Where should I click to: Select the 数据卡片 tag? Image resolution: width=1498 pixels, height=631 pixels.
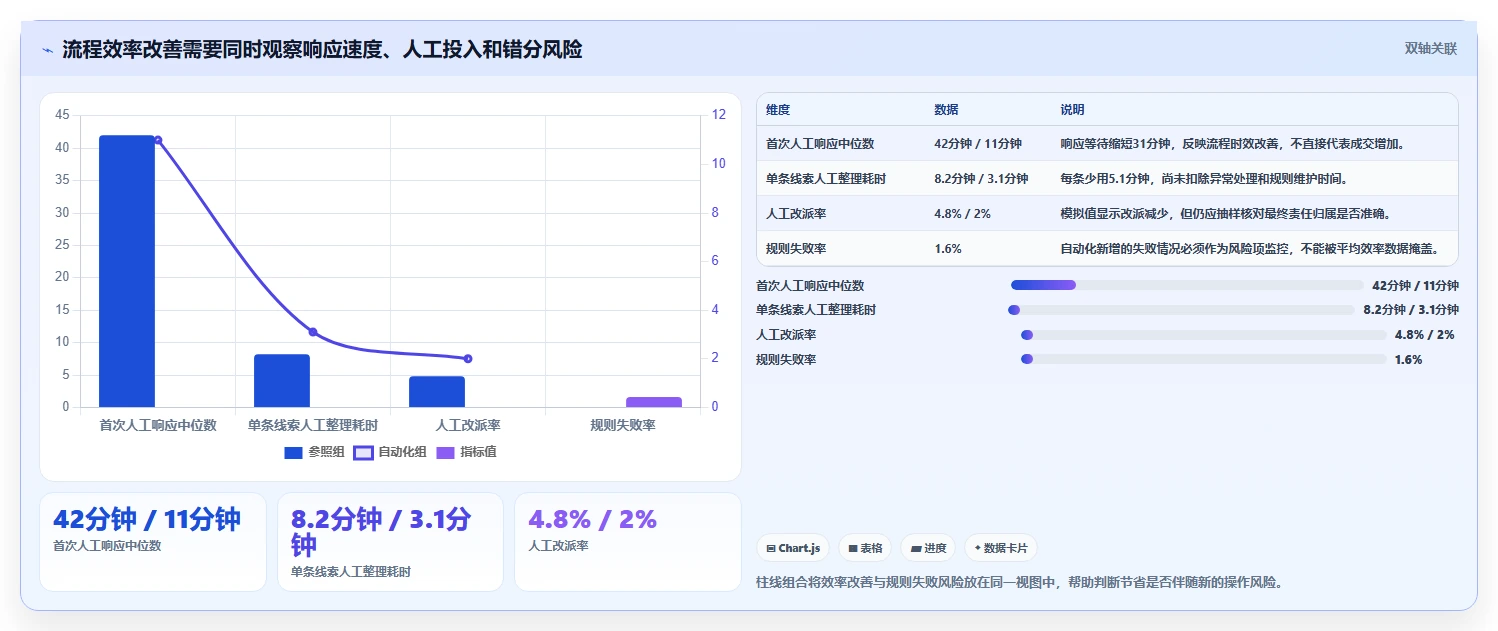[1001, 548]
